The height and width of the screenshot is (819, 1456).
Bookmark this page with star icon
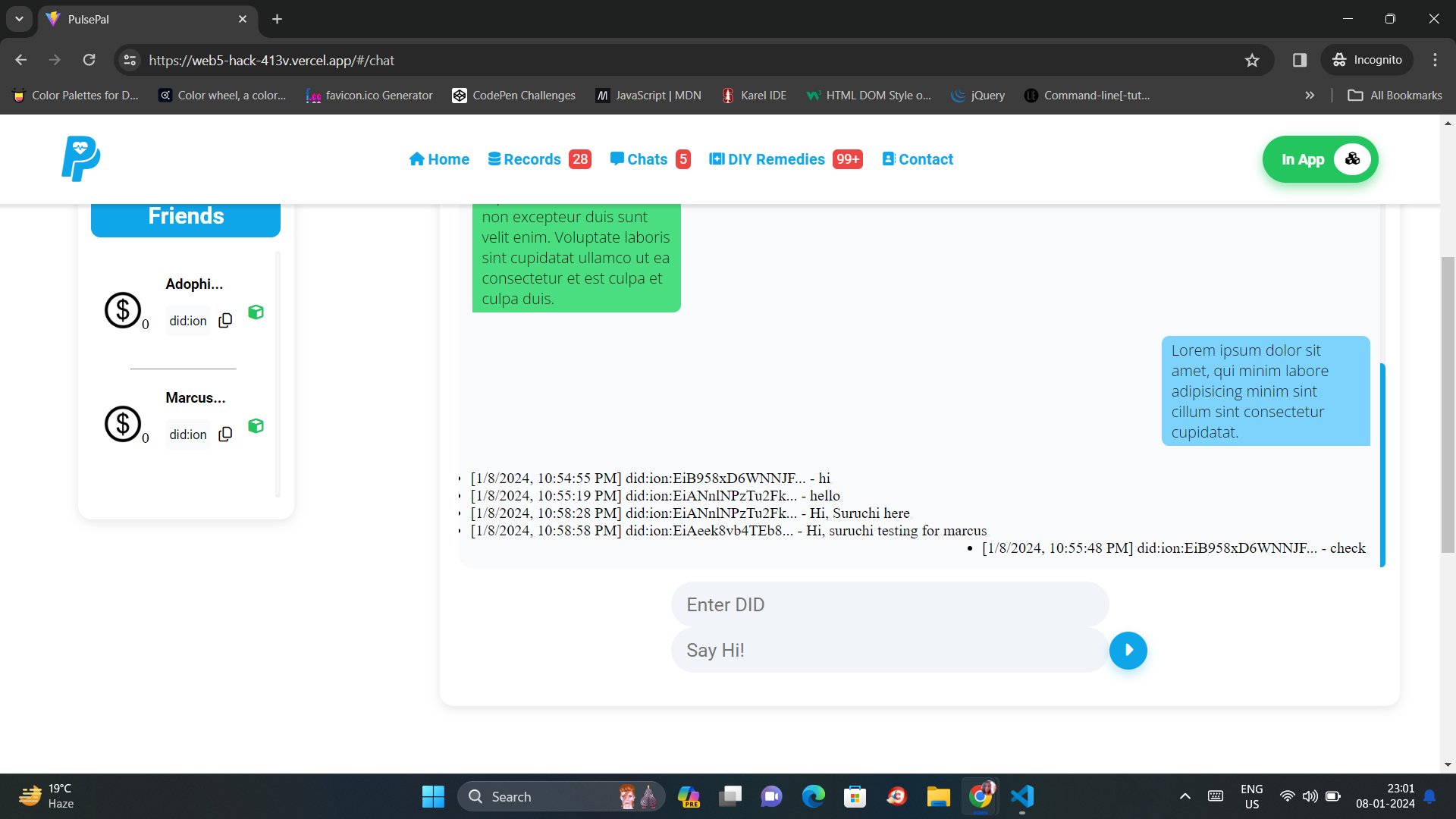click(x=1252, y=60)
